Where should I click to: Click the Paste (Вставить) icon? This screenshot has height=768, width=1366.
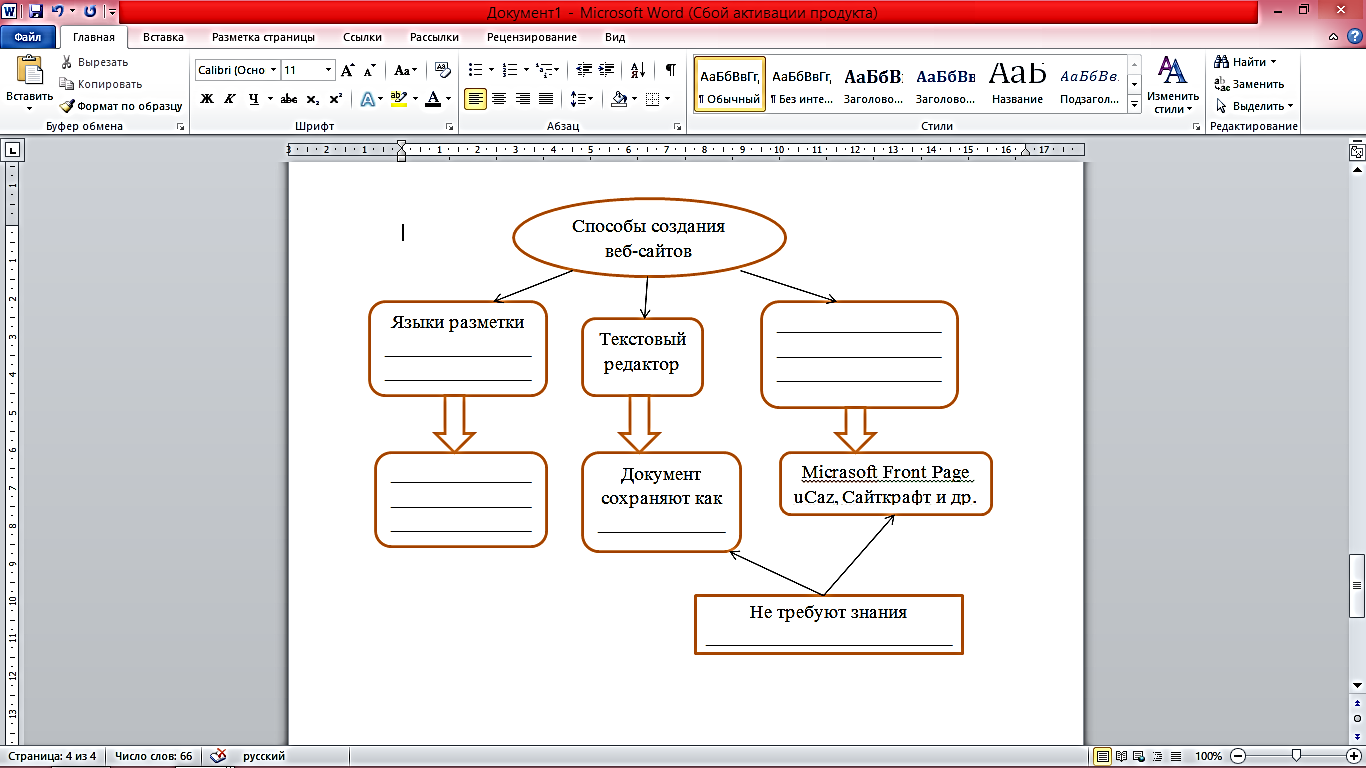tap(30, 71)
